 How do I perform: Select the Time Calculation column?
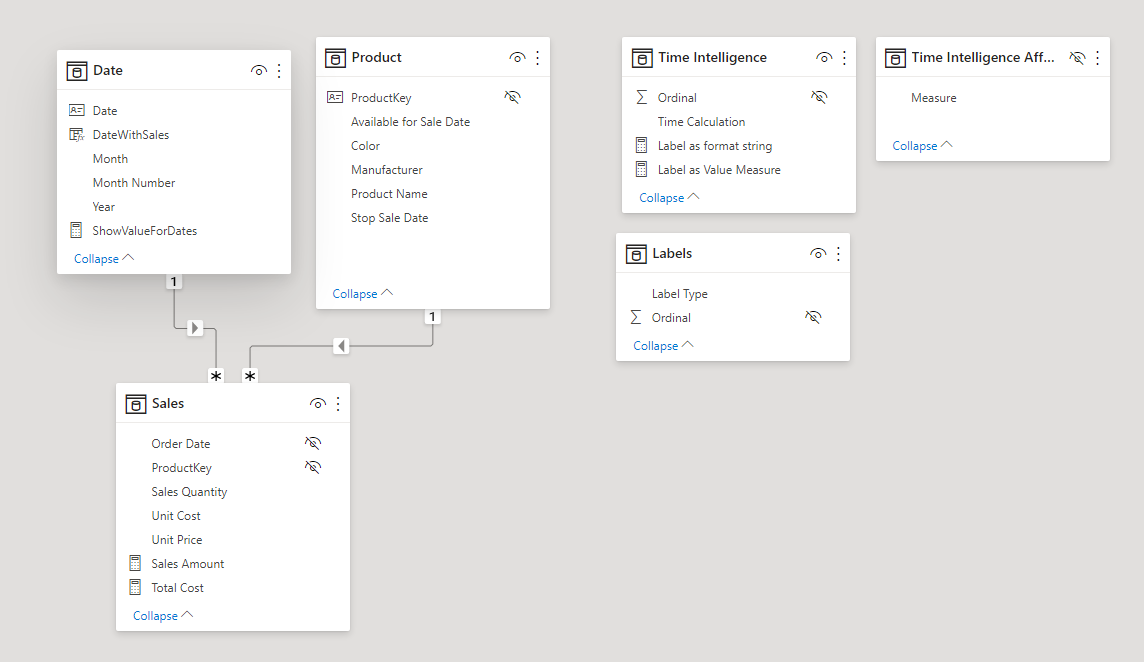click(x=701, y=122)
